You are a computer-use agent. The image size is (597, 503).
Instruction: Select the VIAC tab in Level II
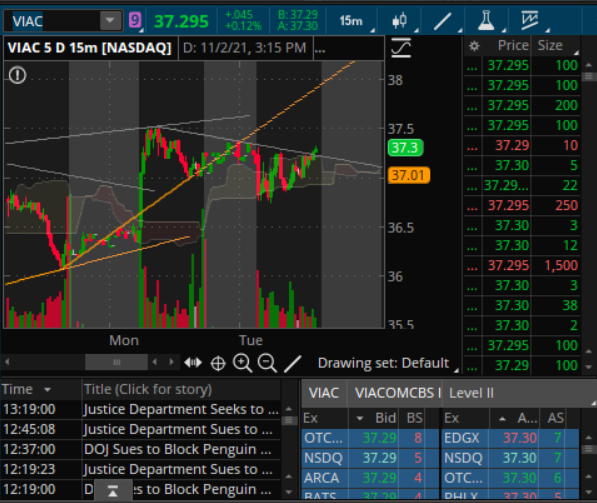(x=324, y=393)
